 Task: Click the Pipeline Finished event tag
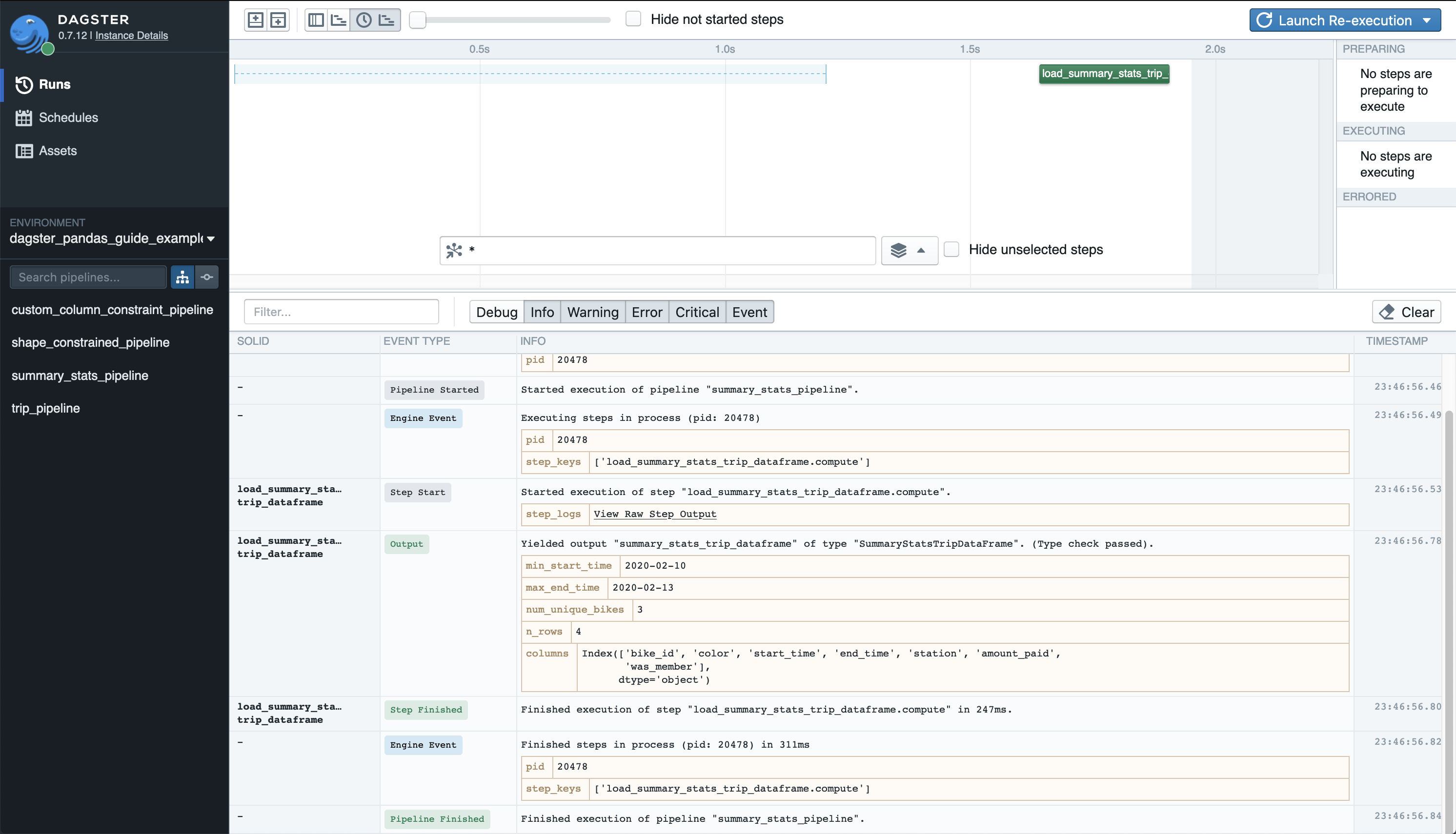pos(437,819)
